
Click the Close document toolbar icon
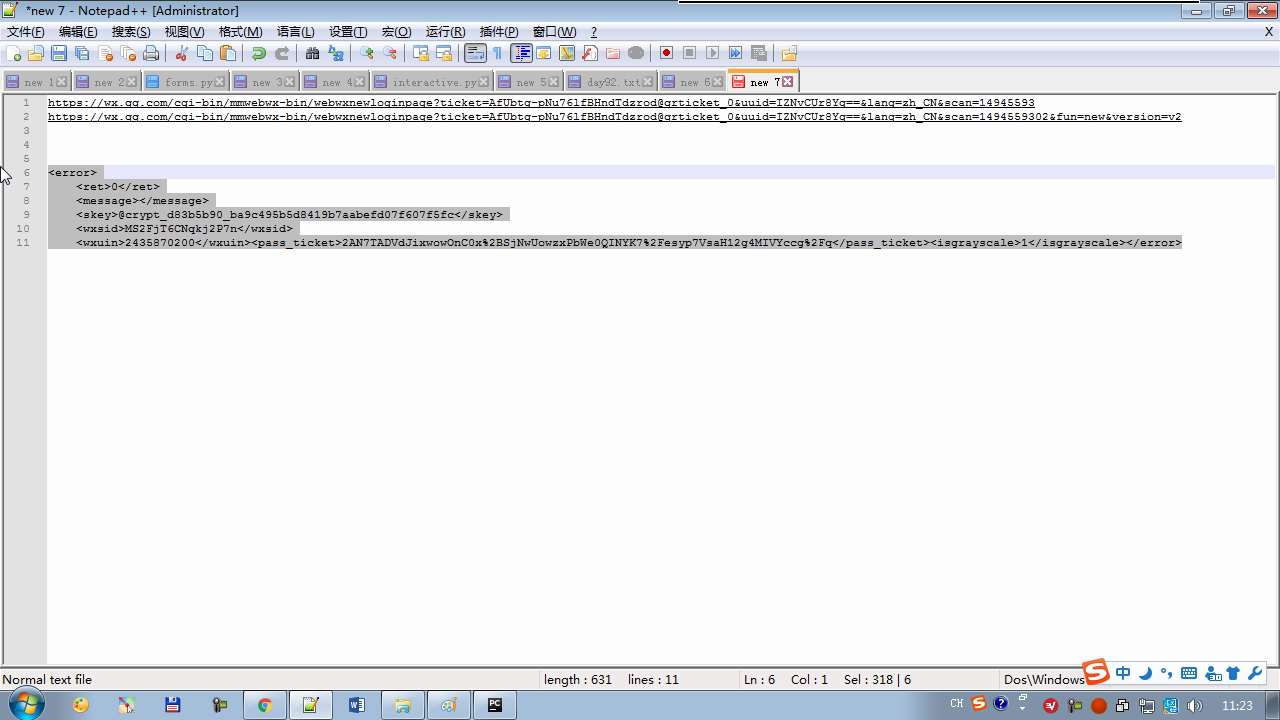(x=105, y=53)
